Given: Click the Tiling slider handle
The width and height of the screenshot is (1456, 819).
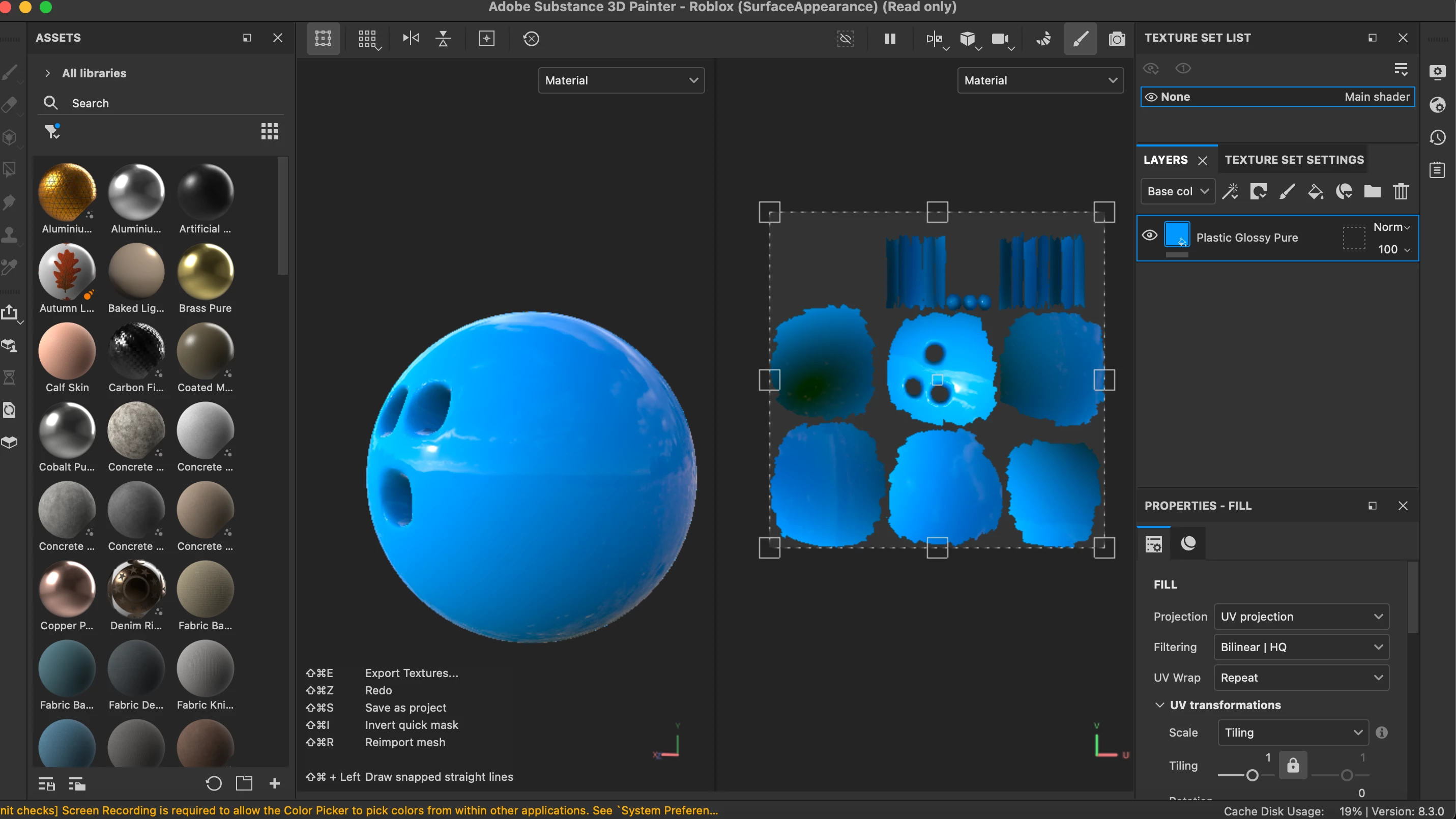Looking at the screenshot, I should 1252,775.
